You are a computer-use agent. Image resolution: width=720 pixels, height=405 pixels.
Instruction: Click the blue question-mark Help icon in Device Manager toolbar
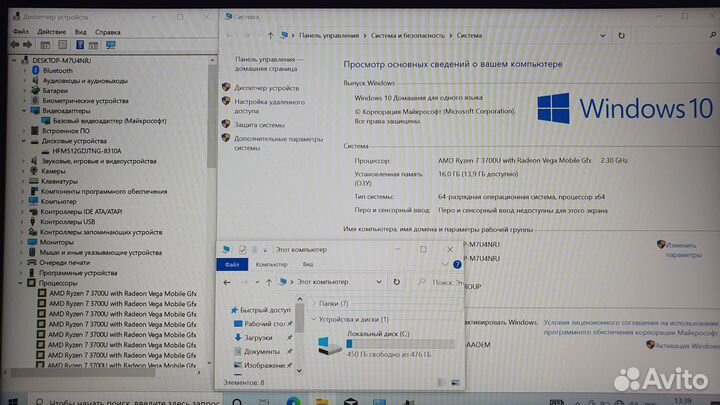(x=80, y=45)
